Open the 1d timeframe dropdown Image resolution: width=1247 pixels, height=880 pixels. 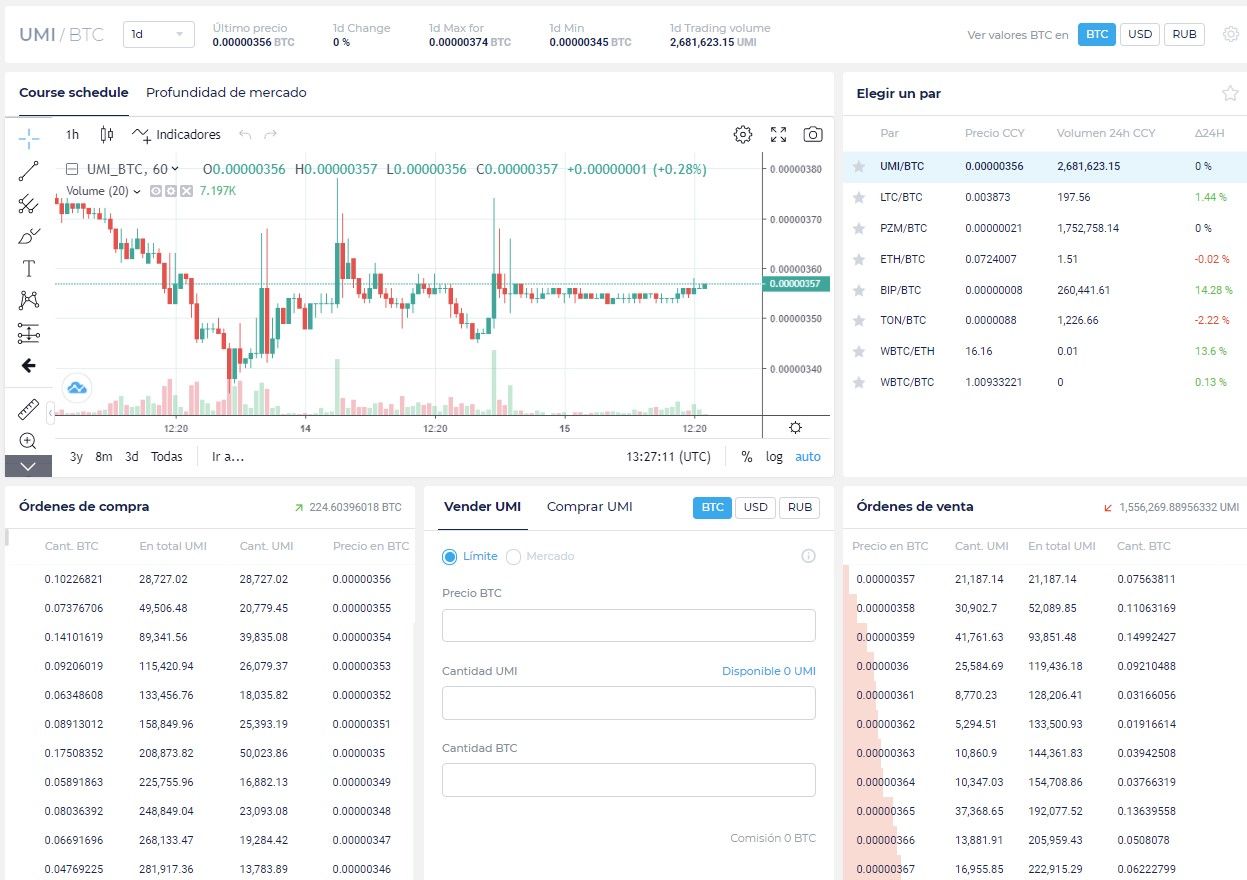(158, 34)
